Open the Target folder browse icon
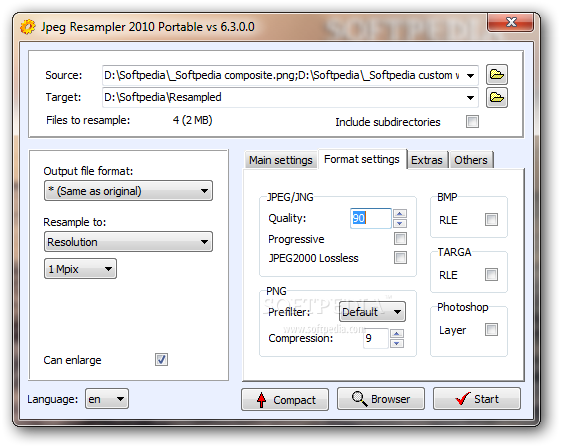Screen dimensions: 561x447 click(497, 97)
